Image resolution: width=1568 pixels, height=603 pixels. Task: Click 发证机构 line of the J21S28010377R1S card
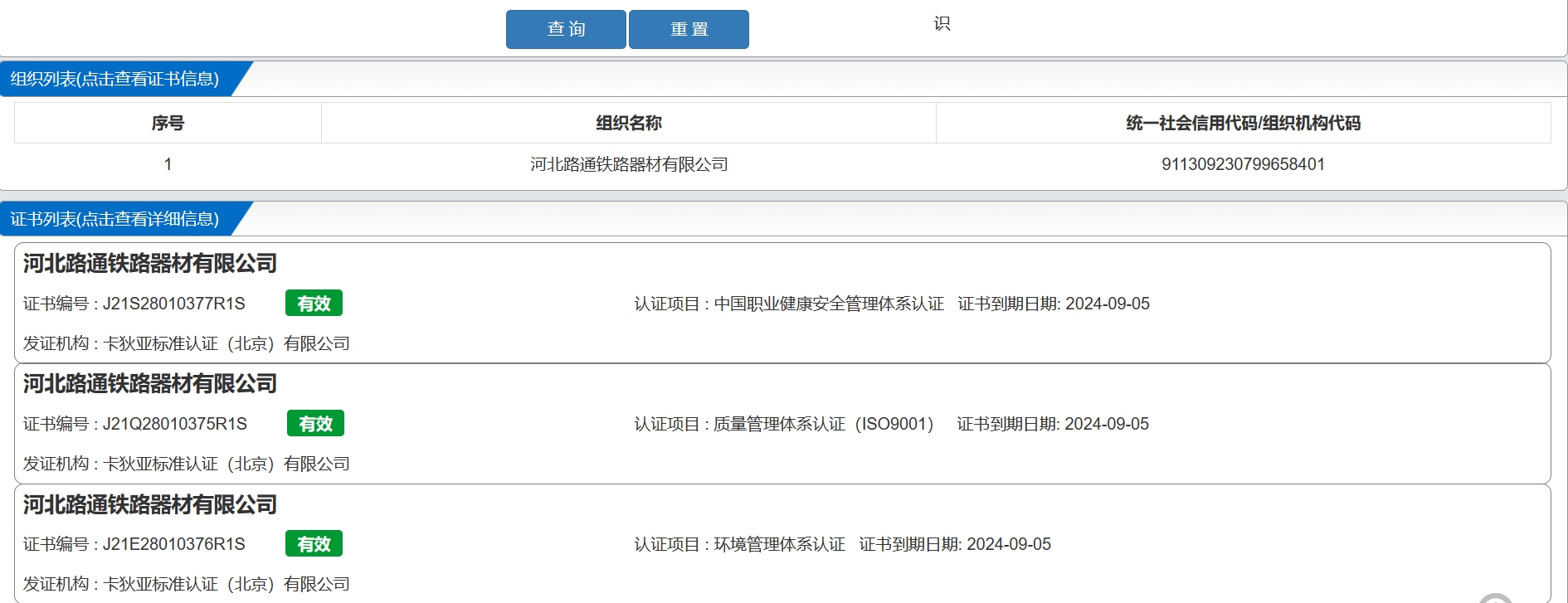tap(186, 343)
